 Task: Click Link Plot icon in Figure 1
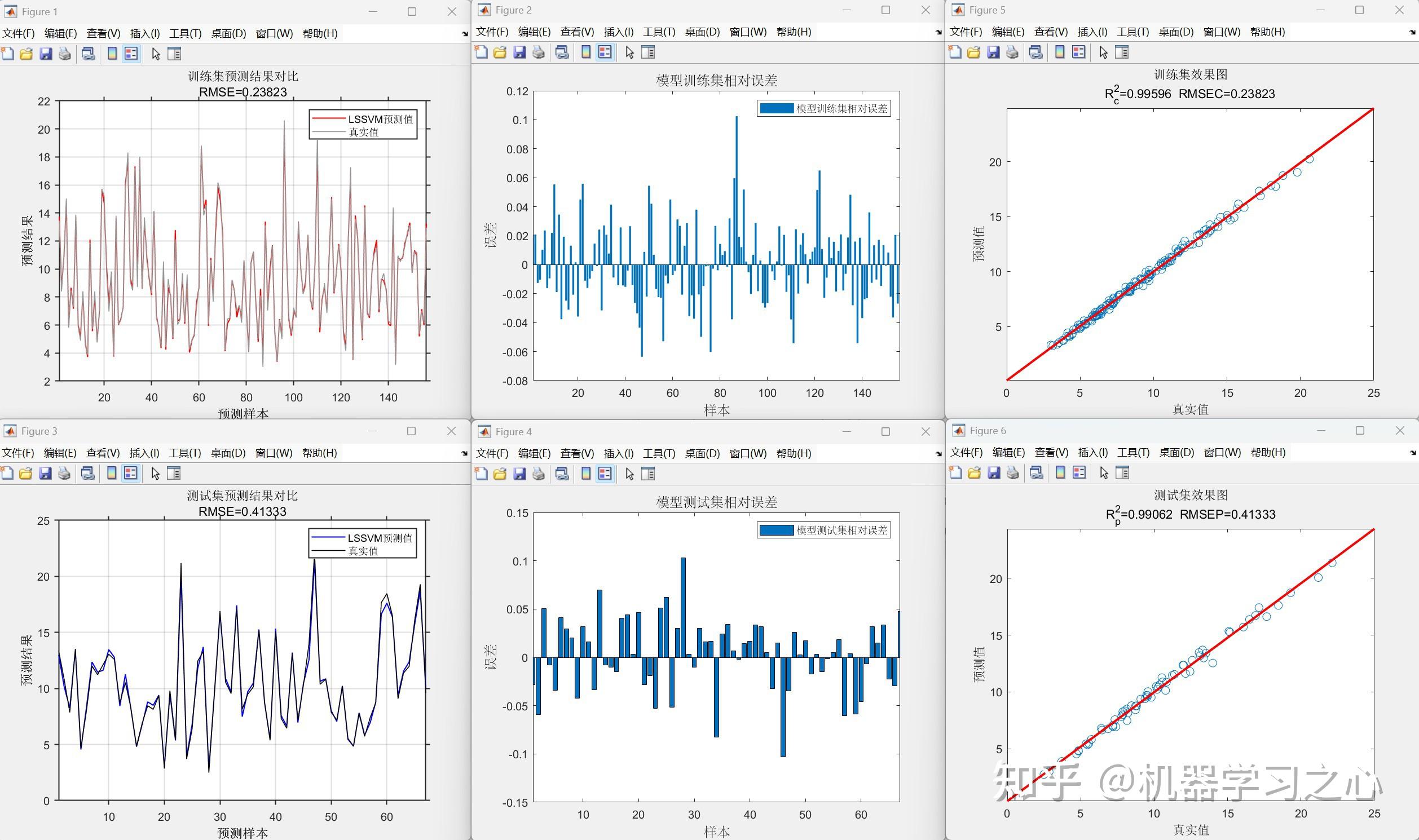coord(88,54)
